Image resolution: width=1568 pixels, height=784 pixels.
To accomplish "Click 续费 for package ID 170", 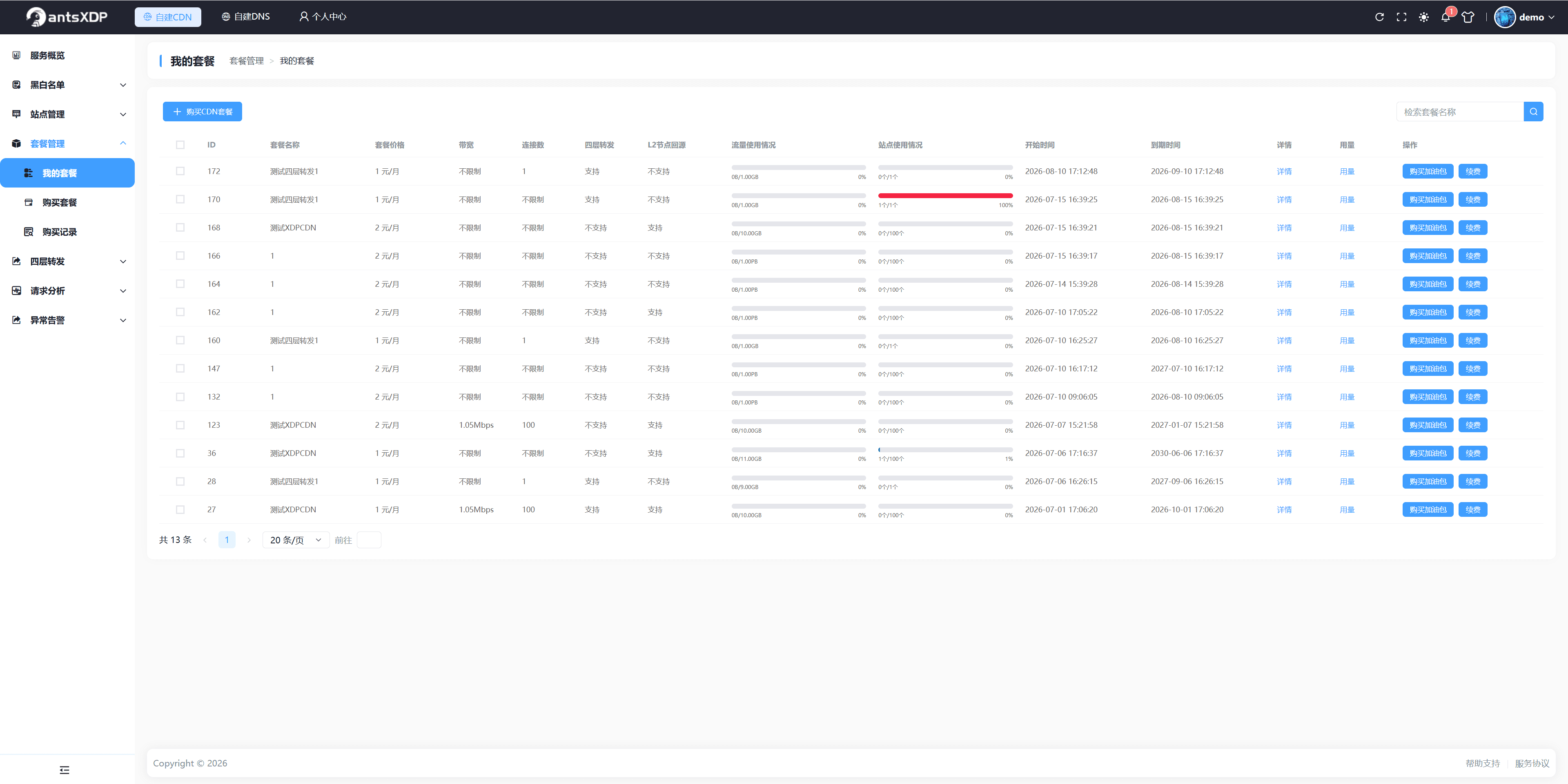I will (1472, 199).
